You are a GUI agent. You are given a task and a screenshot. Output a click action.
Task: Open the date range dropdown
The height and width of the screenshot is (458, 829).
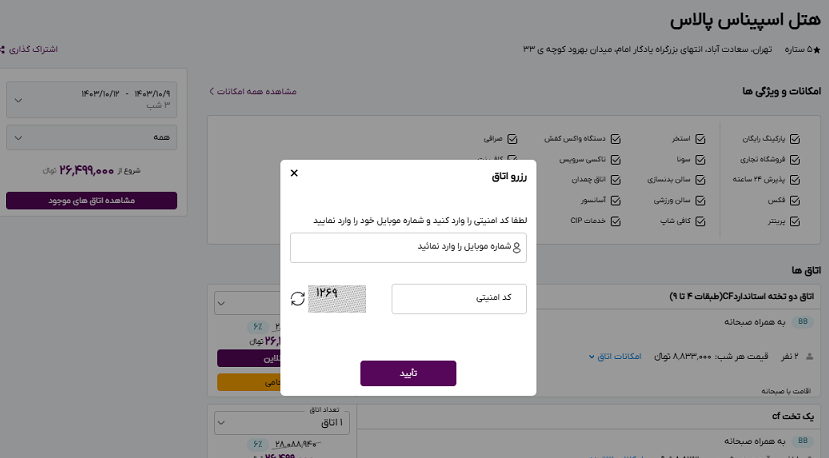(x=91, y=98)
